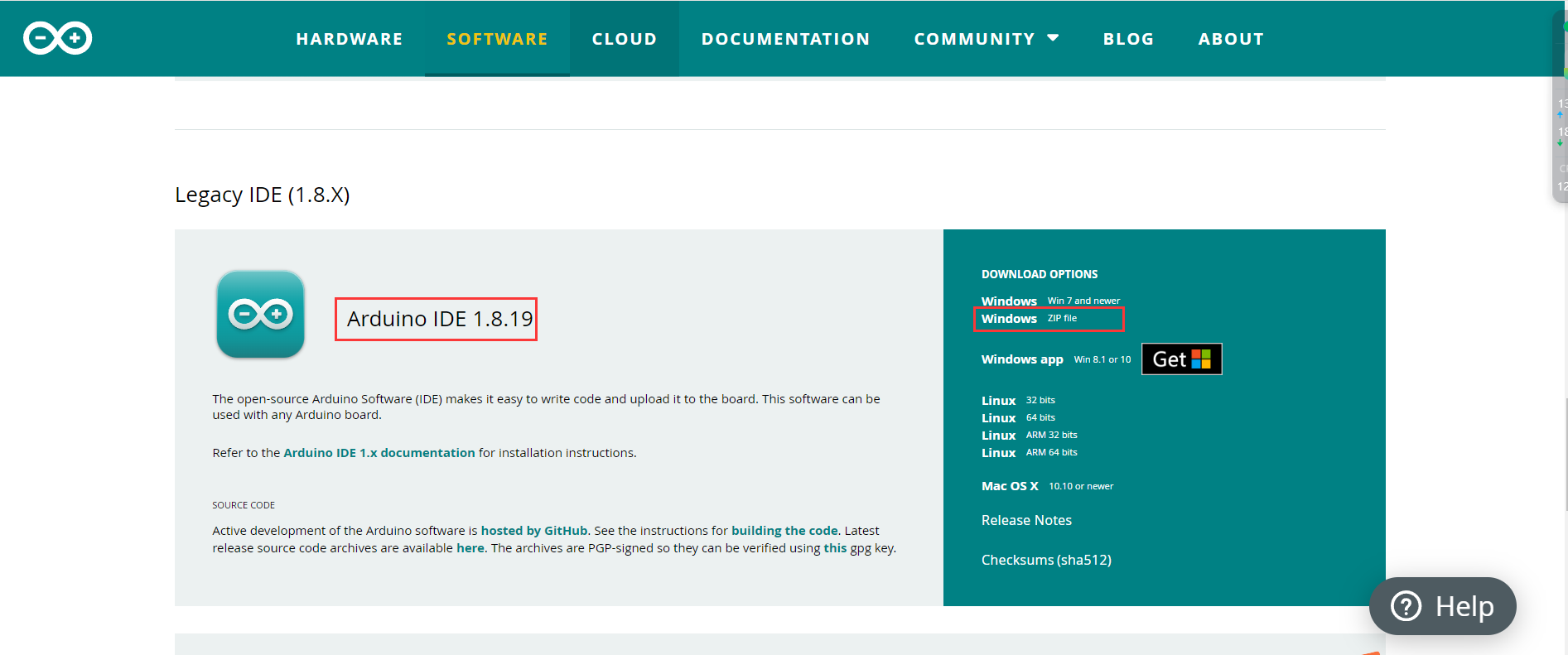Open the Cloud menu item
The width and height of the screenshot is (1568, 655).
tap(625, 39)
